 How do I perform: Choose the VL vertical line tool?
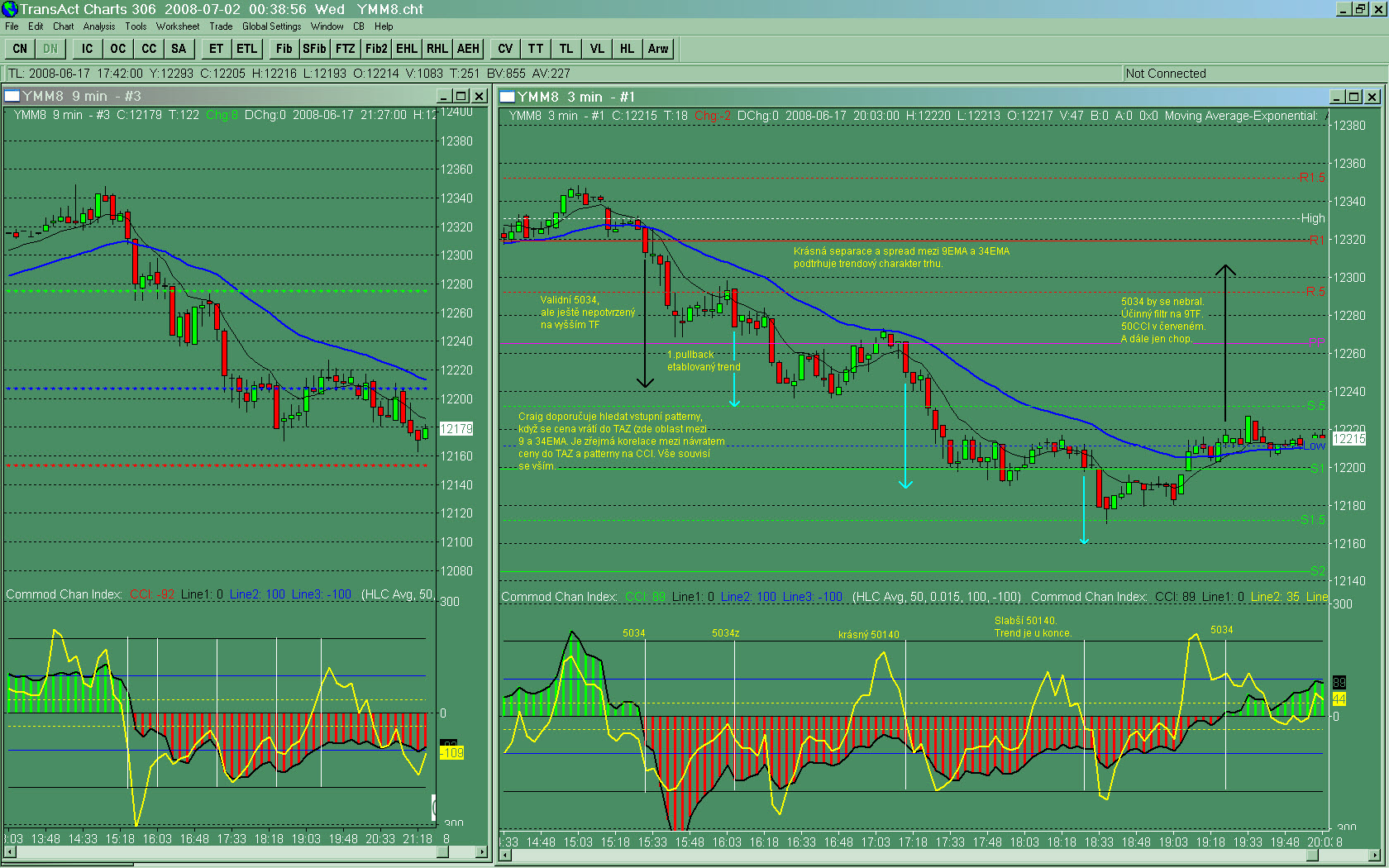(x=597, y=49)
